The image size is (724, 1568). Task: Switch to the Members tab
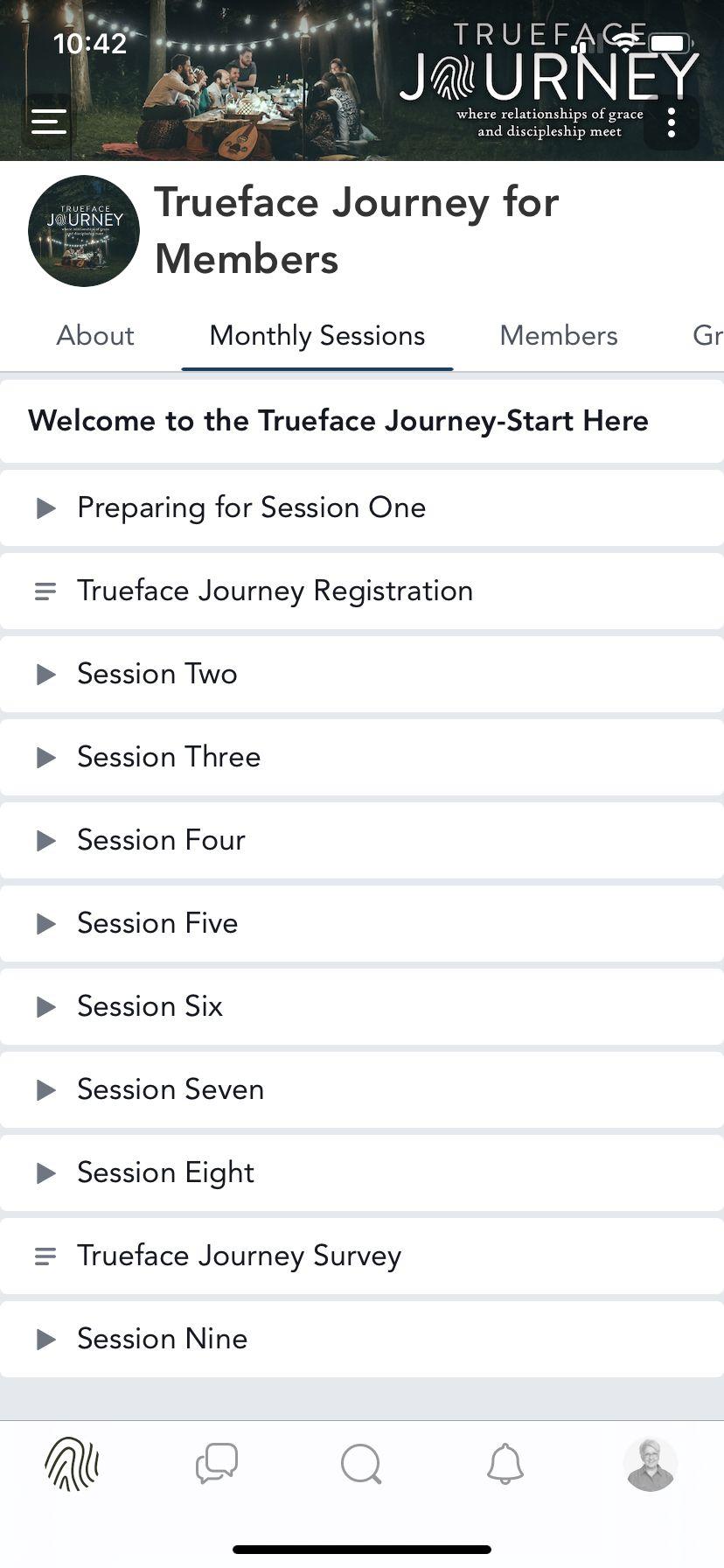[559, 336]
